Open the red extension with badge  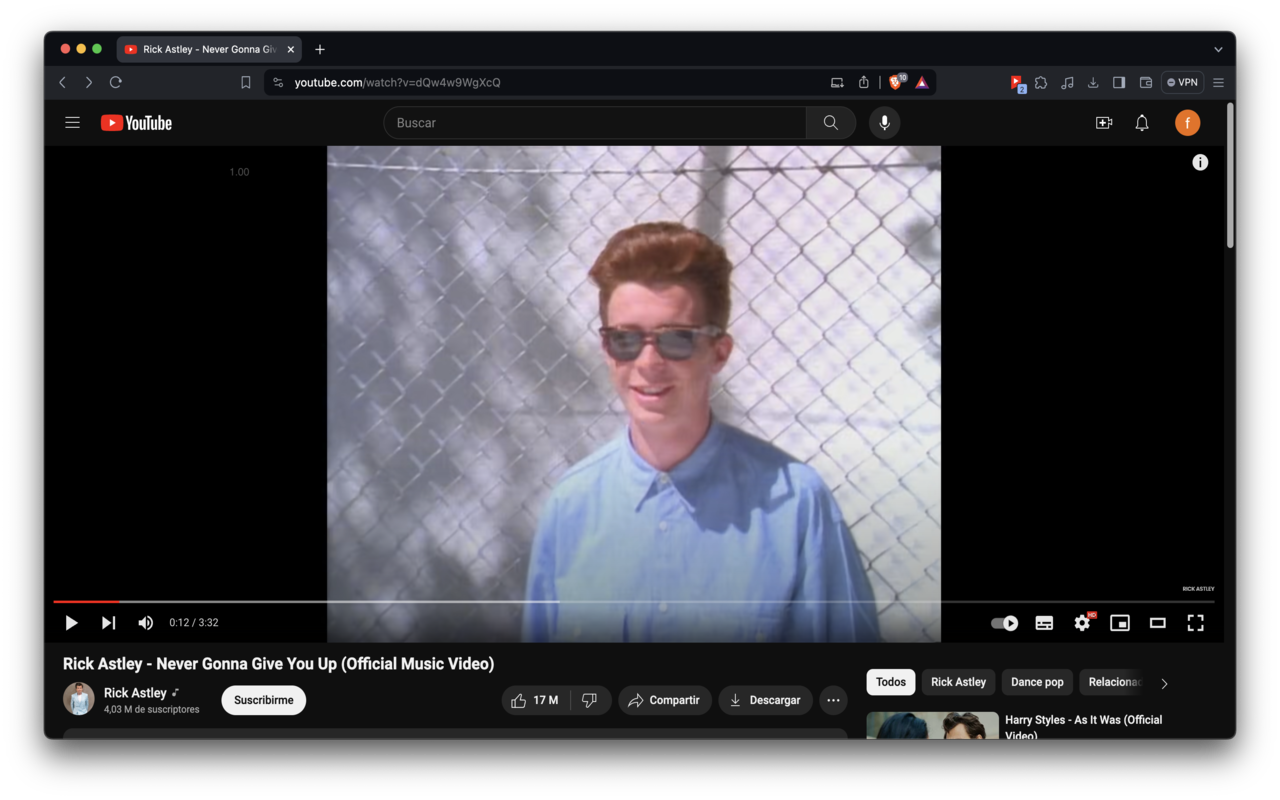coord(1017,83)
